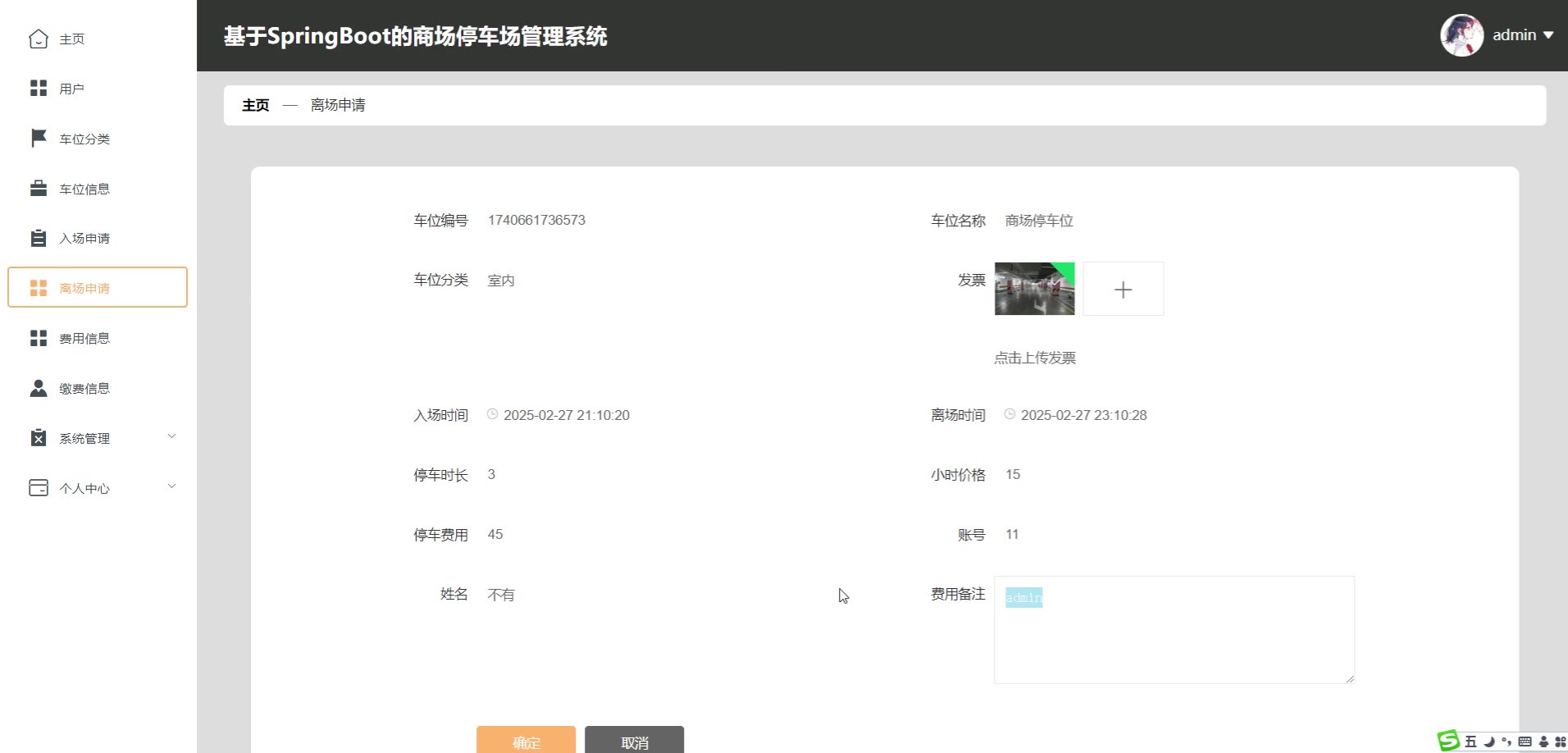The image size is (1568, 753).
Task: Expand the 系统管理 submenu chevron
Action: [x=171, y=436]
